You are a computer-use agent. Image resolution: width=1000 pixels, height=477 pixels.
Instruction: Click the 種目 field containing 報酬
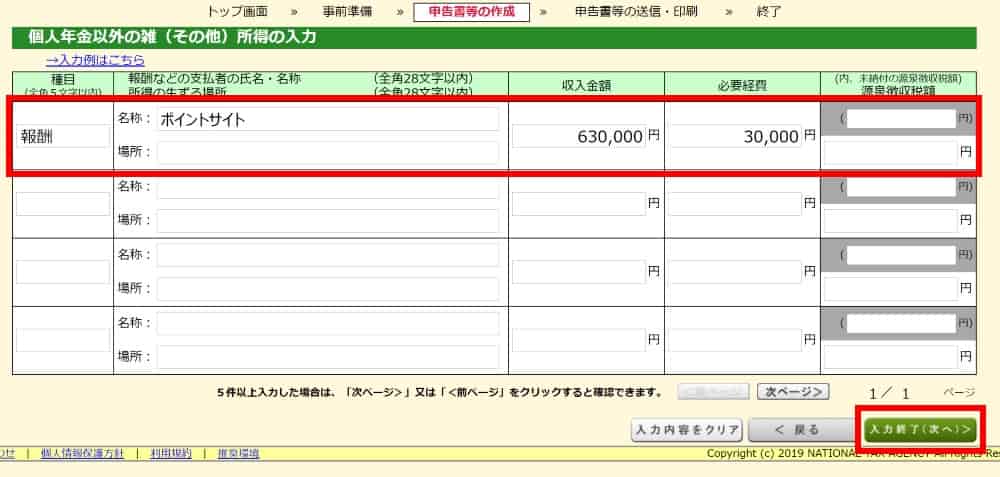(62, 136)
